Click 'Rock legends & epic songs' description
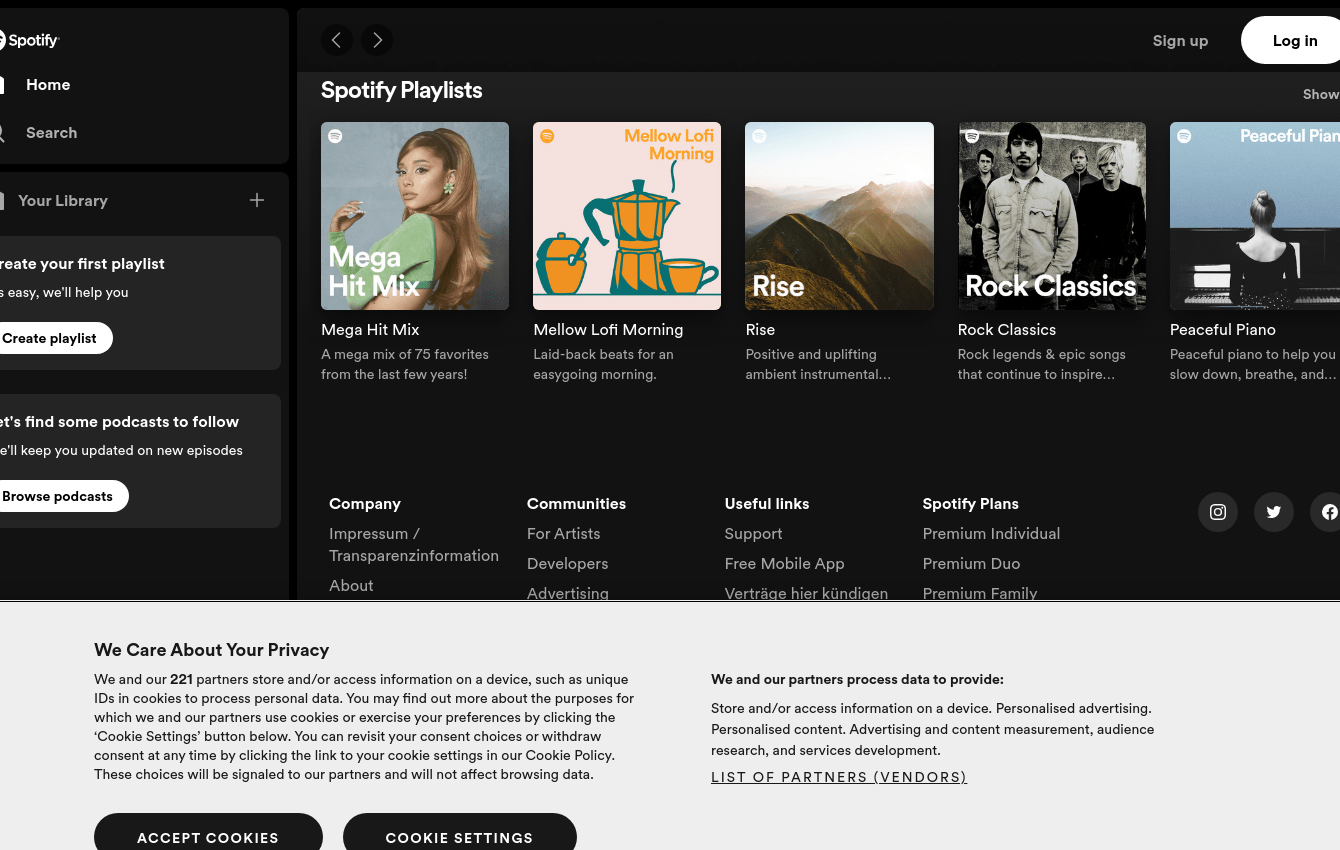This screenshot has width=1340, height=850. click(x=1042, y=364)
